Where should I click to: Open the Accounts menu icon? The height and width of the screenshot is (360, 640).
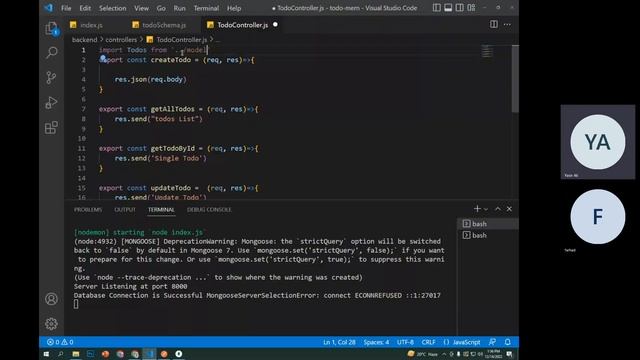tap(51, 299)
